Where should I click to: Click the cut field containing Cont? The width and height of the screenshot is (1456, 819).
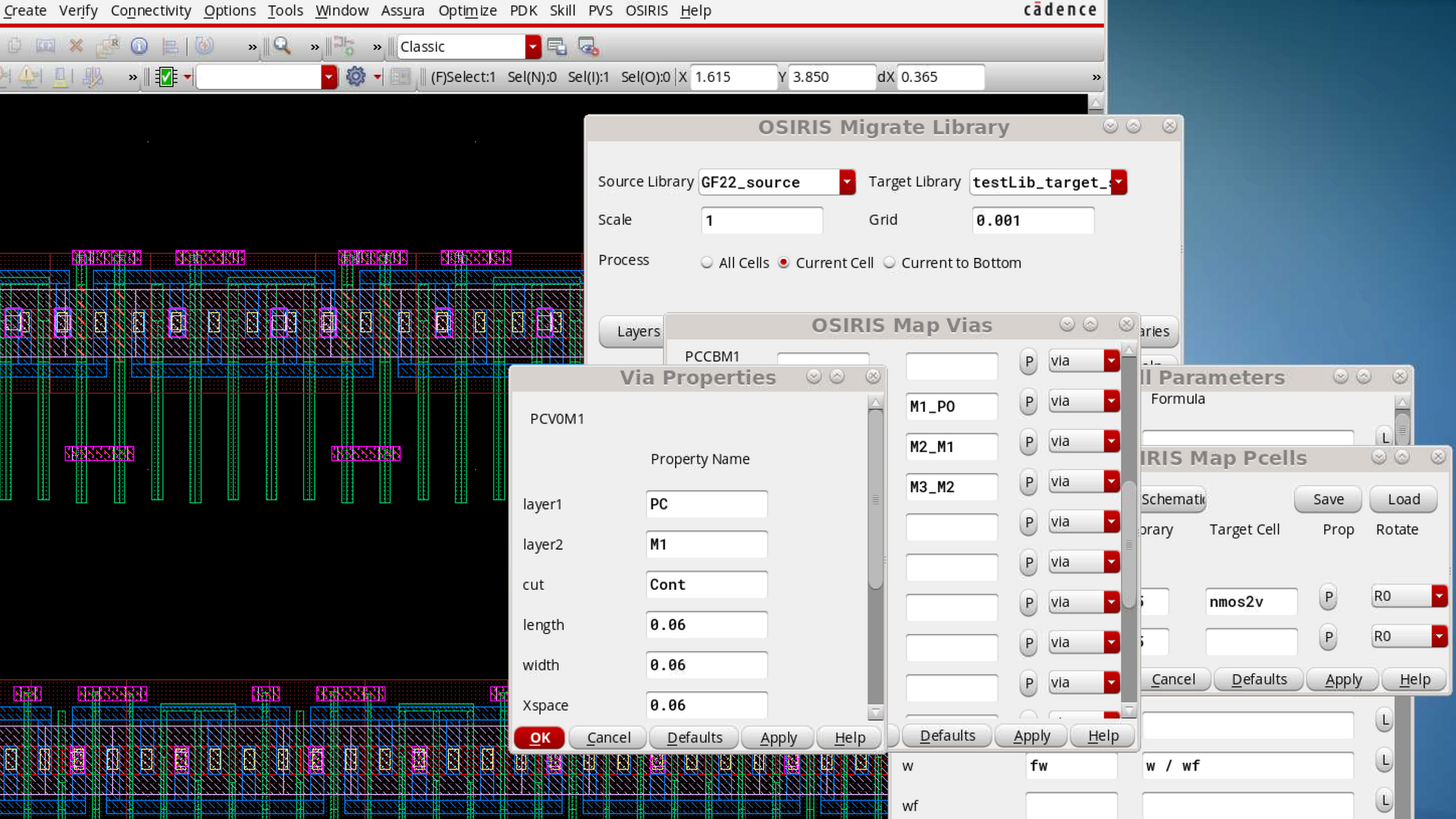(706, 585)
